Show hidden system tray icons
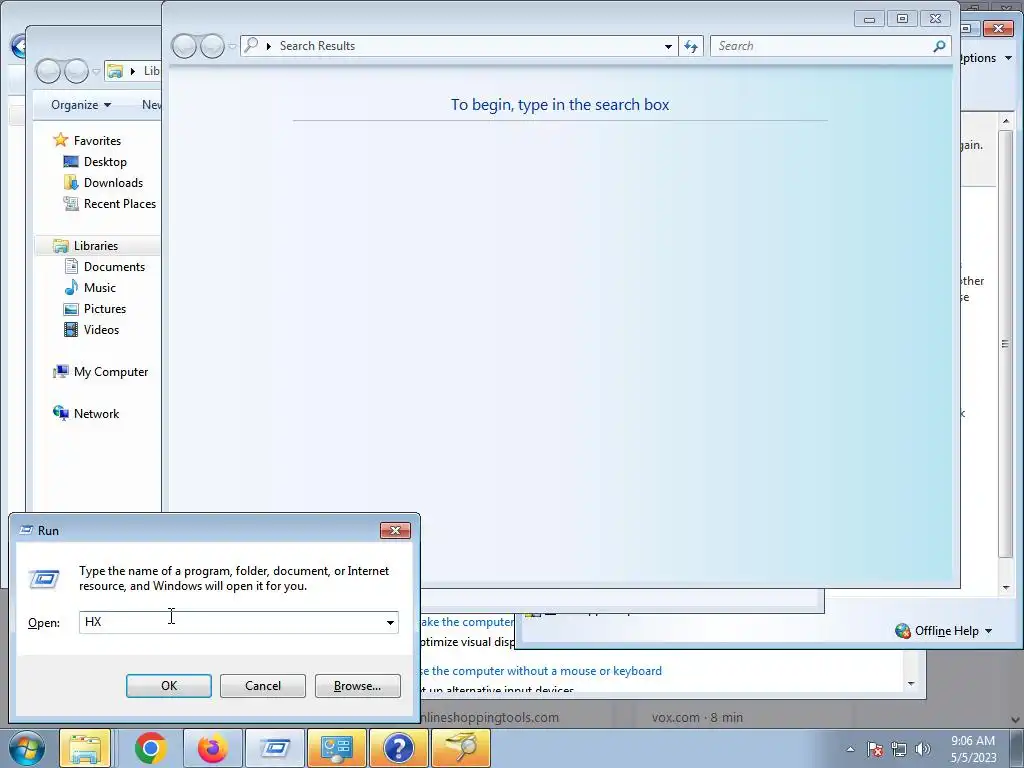The image size is (1024, 768). [850, 749]
